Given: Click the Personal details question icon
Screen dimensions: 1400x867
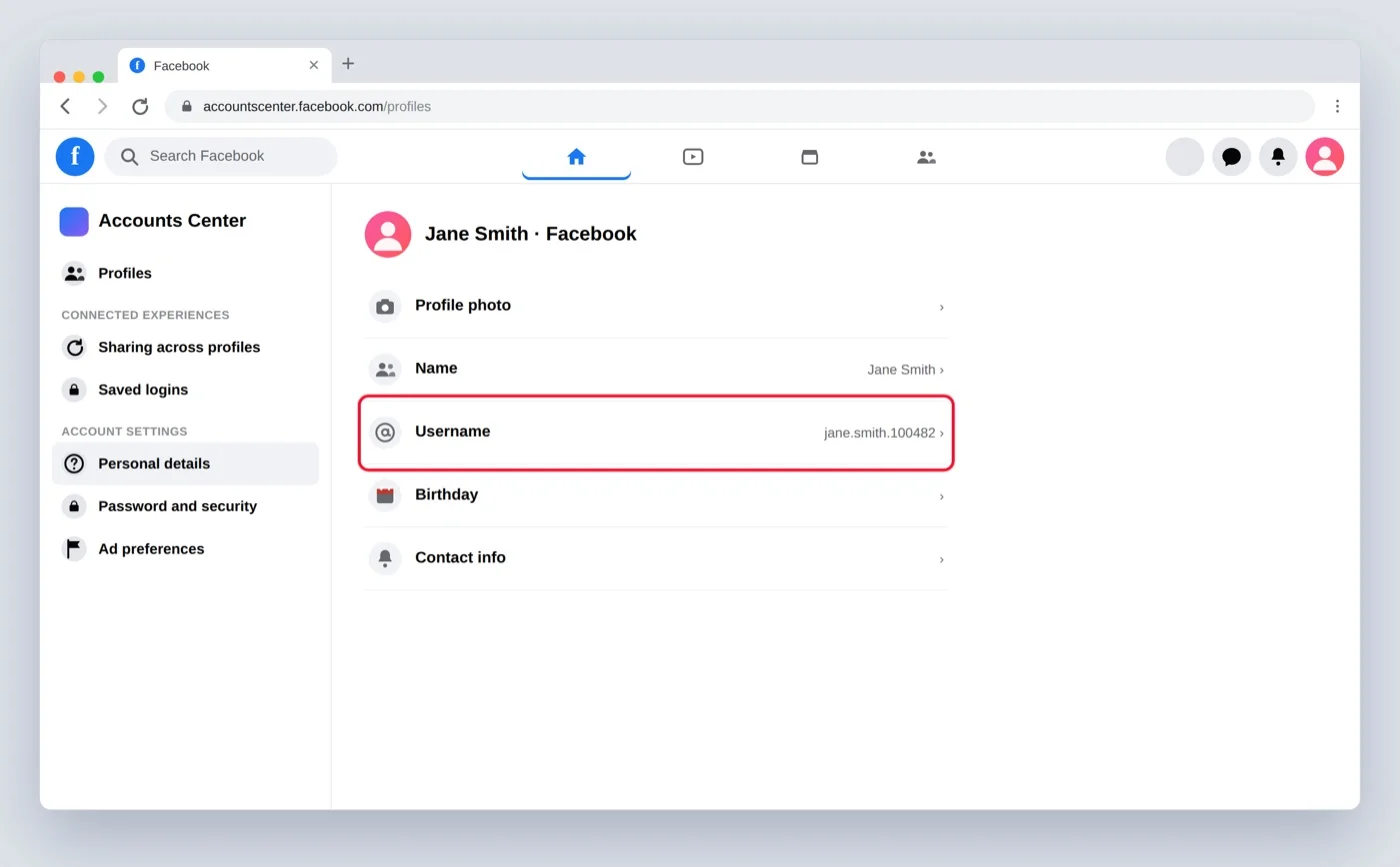Looking at the screenshot, I should (74, 464).
